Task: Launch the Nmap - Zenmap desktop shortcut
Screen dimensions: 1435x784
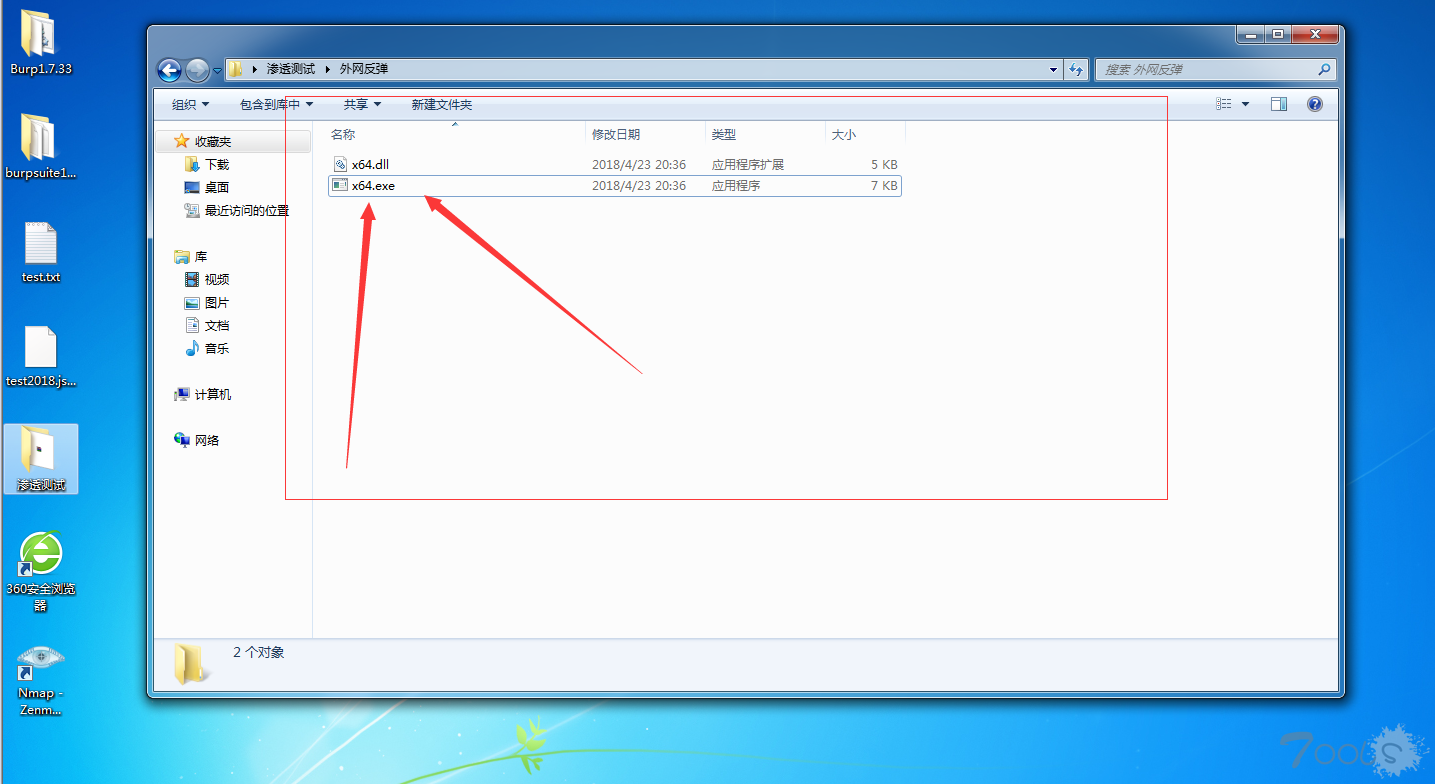Action: click(x=41, y=678)
